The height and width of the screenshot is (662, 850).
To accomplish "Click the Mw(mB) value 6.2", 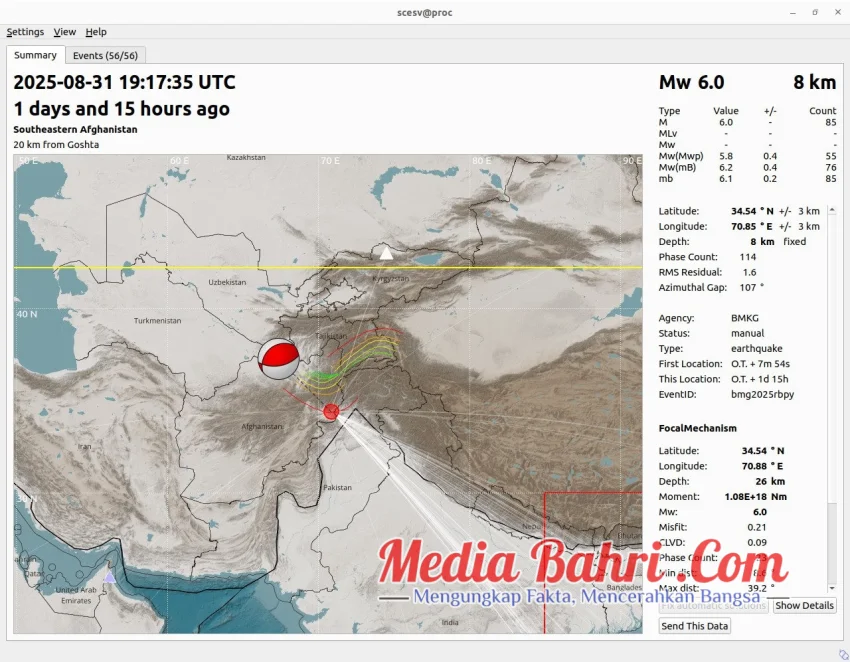I will click(726, 168).
